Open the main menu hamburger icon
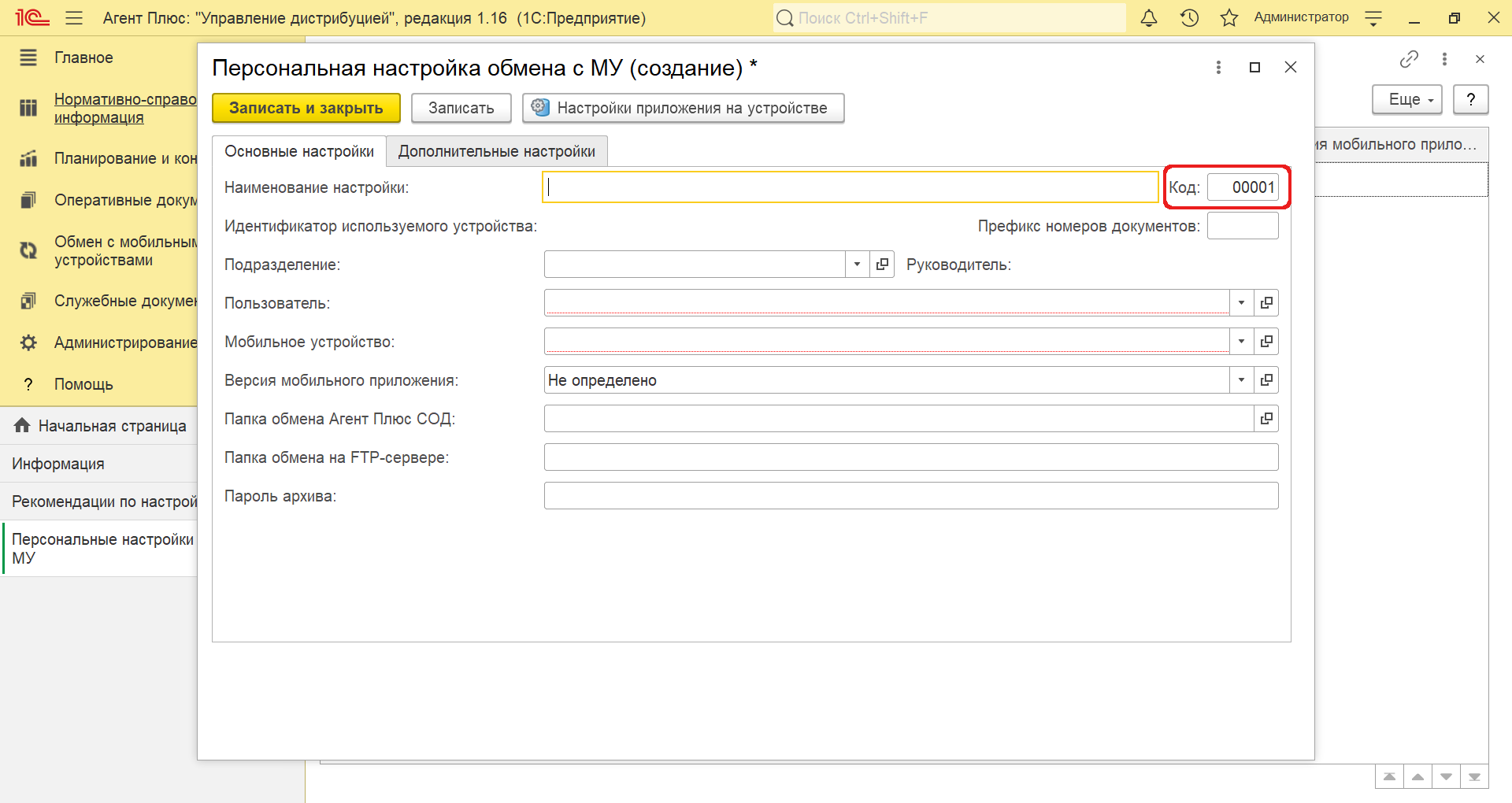 tap(74, 18)
